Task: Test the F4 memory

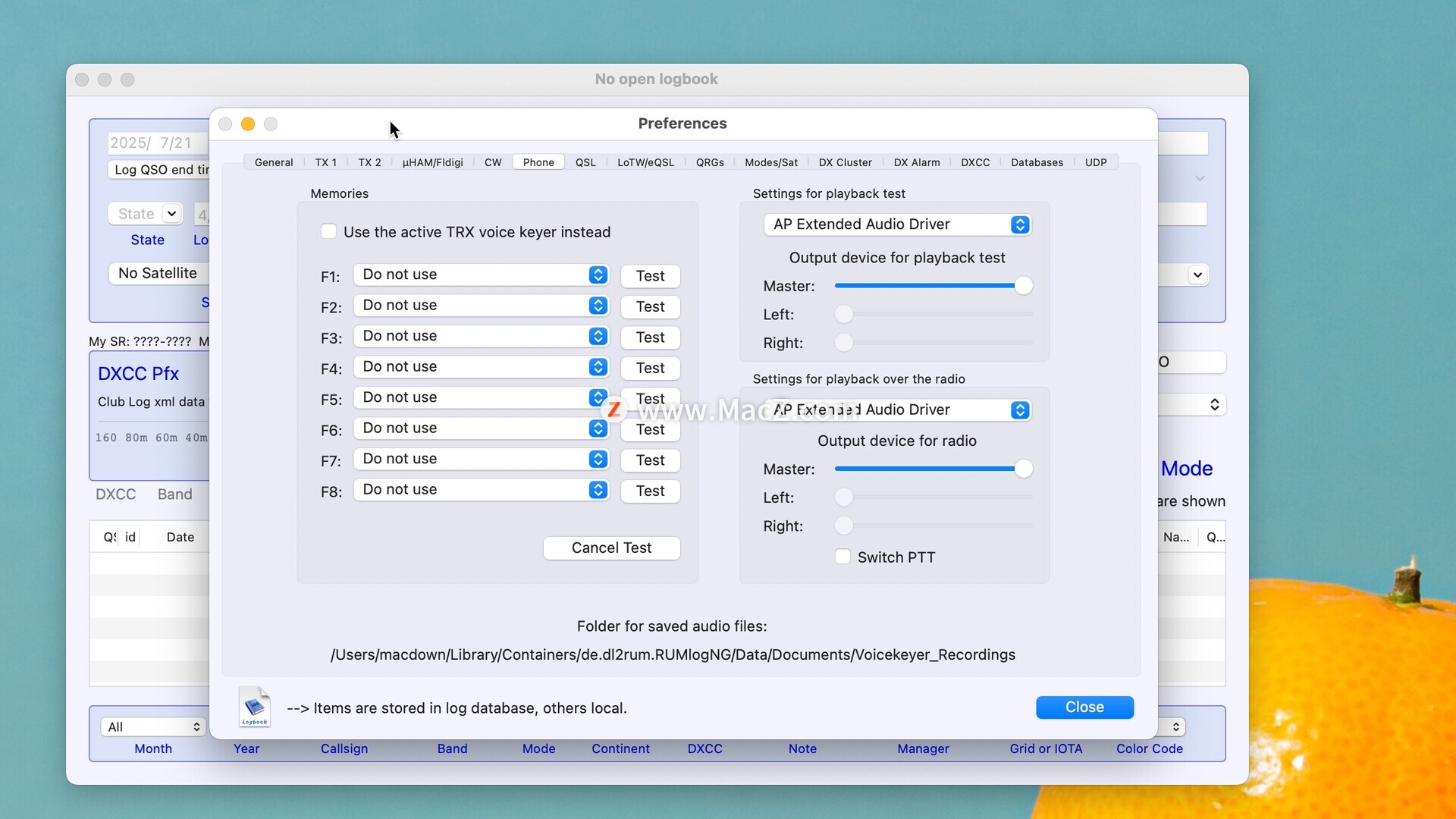Action: click(x=650, y=368)
